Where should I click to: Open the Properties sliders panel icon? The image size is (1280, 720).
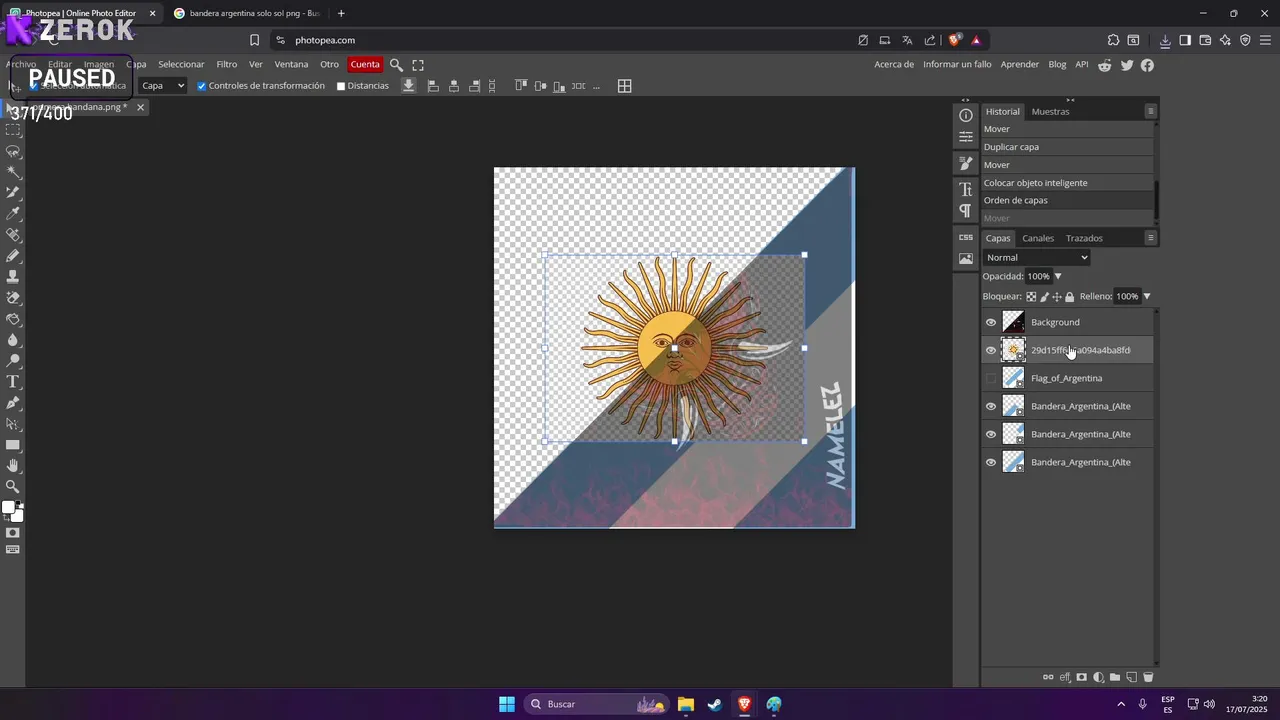tap(965, 137)
